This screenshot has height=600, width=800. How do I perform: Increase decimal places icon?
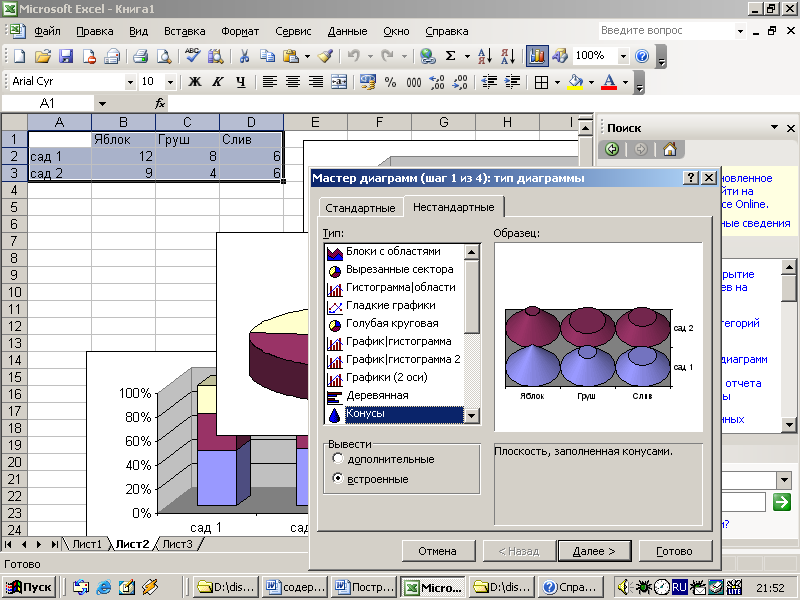(x=437, y=82)
